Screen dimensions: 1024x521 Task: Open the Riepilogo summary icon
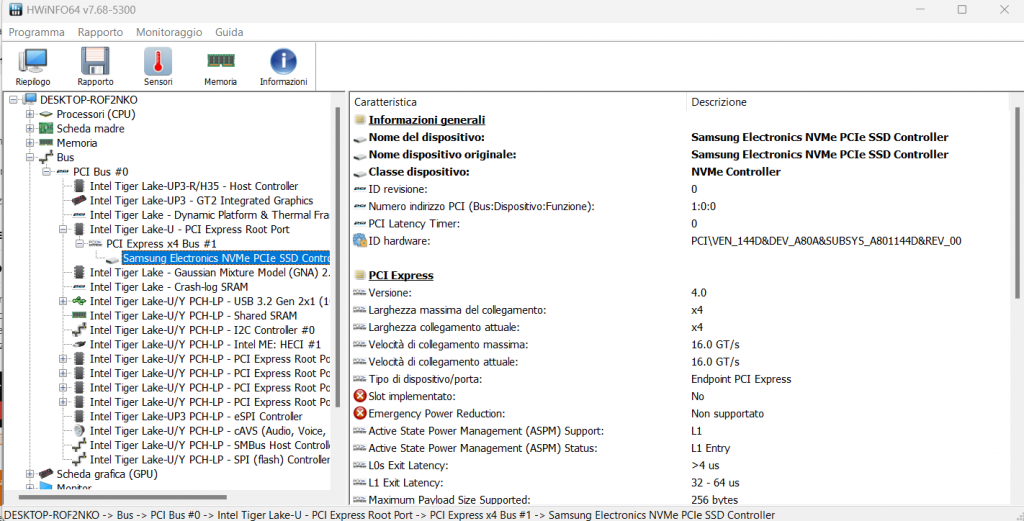click(32, 66)
